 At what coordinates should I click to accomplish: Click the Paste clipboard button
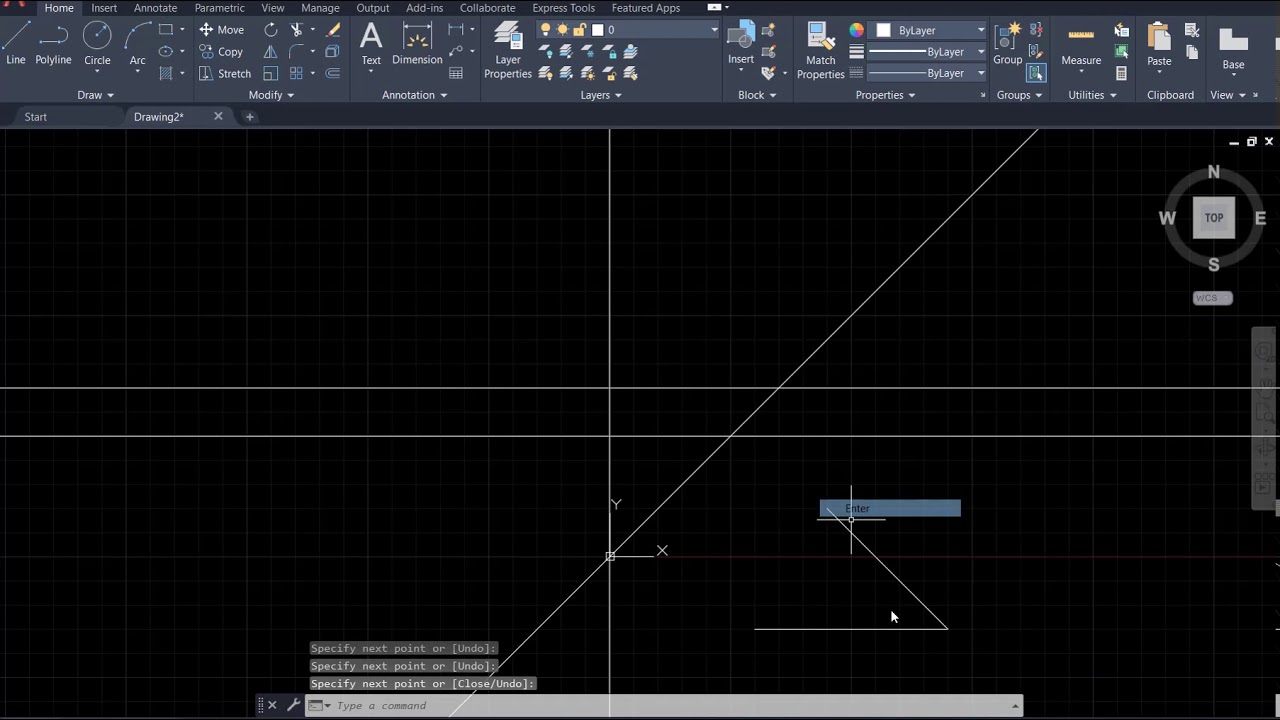(1159, 44)
